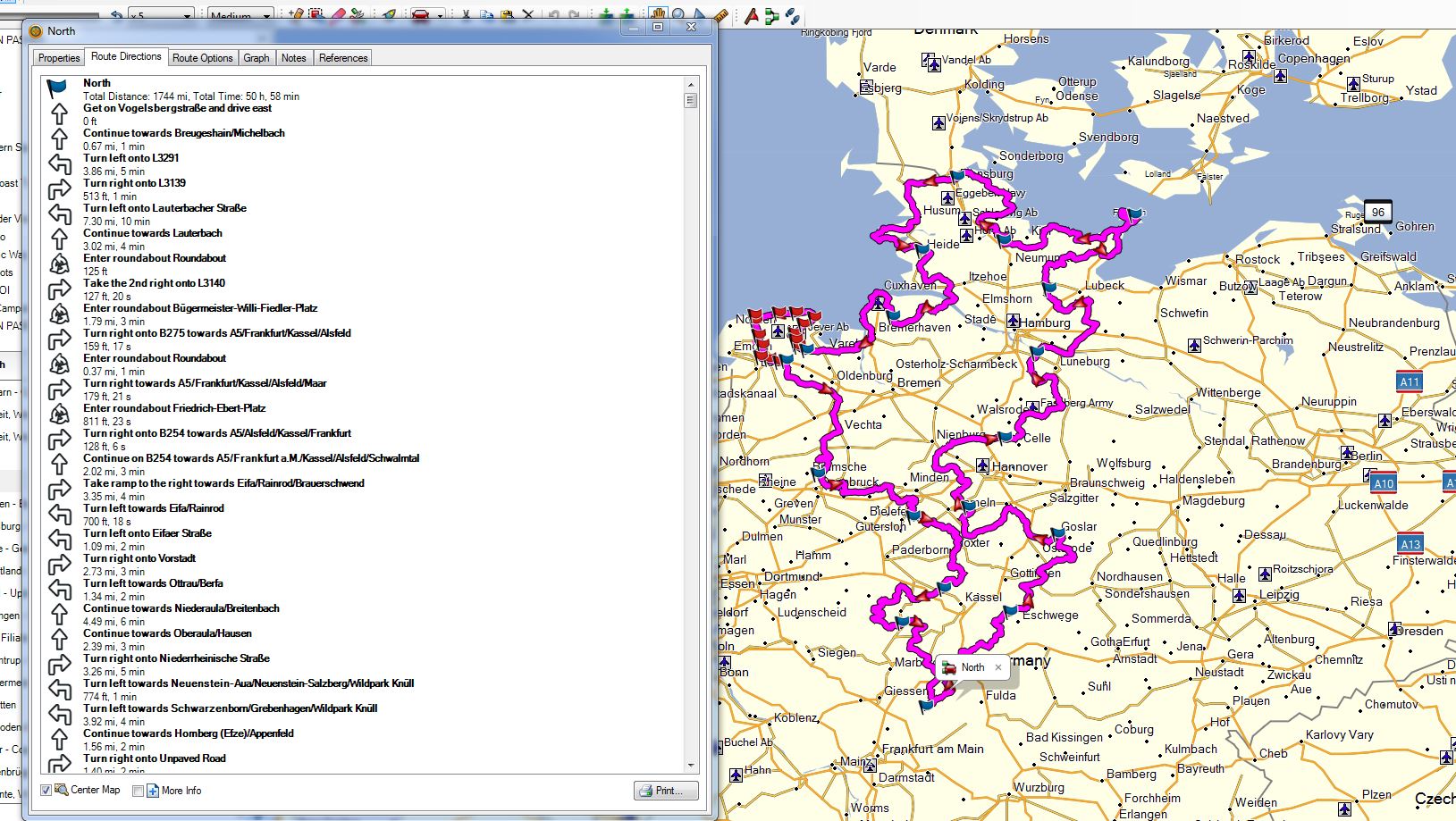1456x821 pixels.
Task: Select 'Turn right onto Vorstadt' direction
Action: [139, 558]
